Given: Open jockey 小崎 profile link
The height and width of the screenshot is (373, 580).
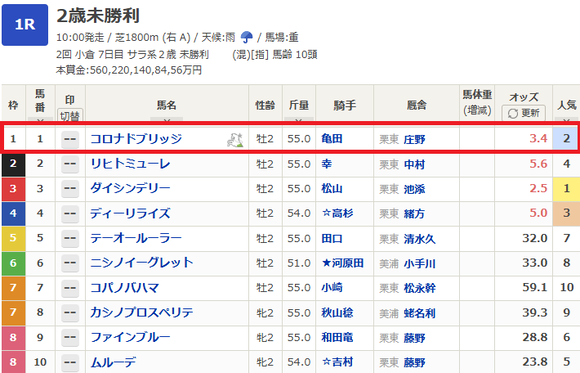Looking at the screenshot, I should pyautogui.click(x=332, y=288).
